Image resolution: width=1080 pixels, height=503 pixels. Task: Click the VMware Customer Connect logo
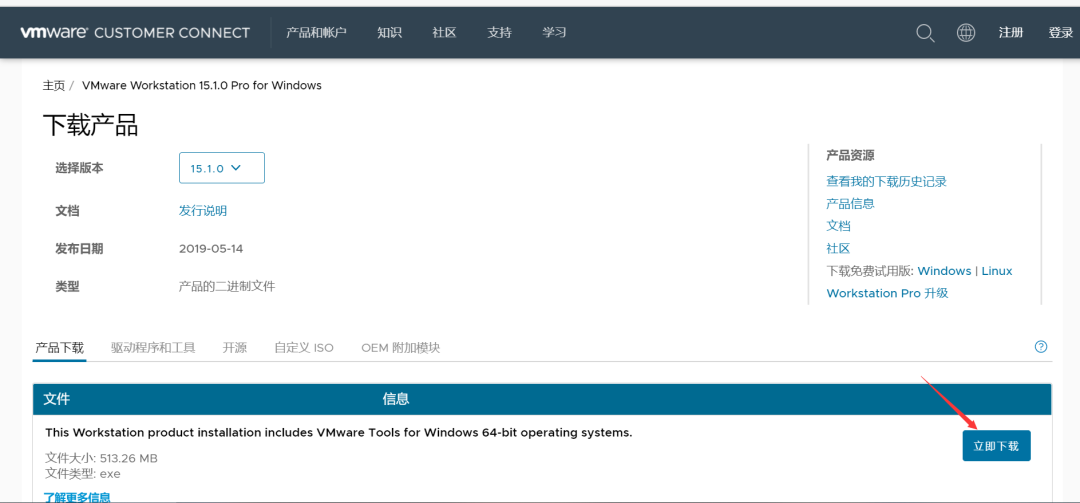pos(135,32)
